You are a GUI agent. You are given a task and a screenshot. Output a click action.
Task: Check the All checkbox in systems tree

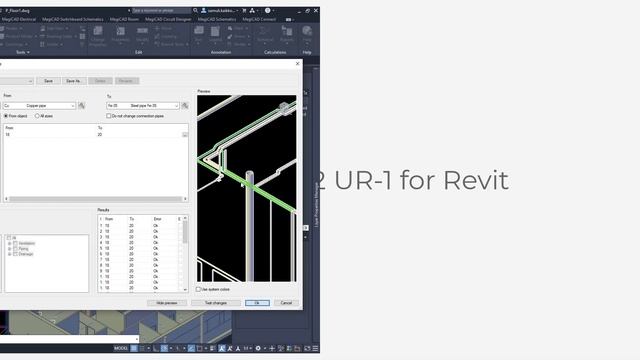(x=9, y=238)
